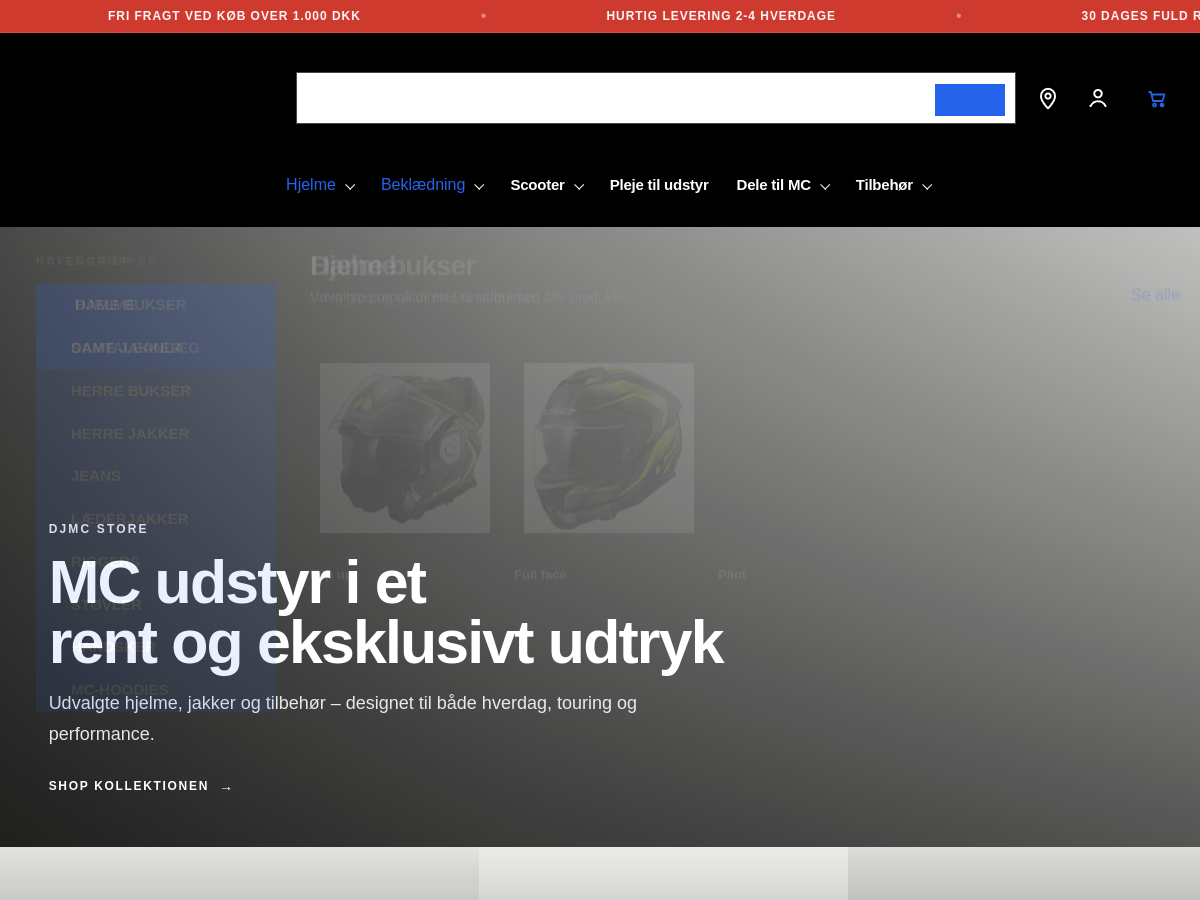Open the shopping cart icon
Image resolution: width=1200 pixels, height=900 pixels.
(1156, 98)
